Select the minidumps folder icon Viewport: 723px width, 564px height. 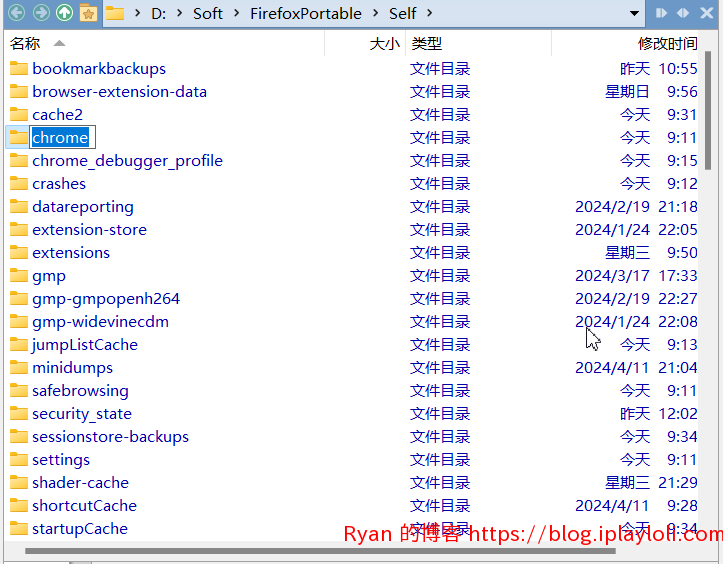pyautogui.click(x=19, y=368)
